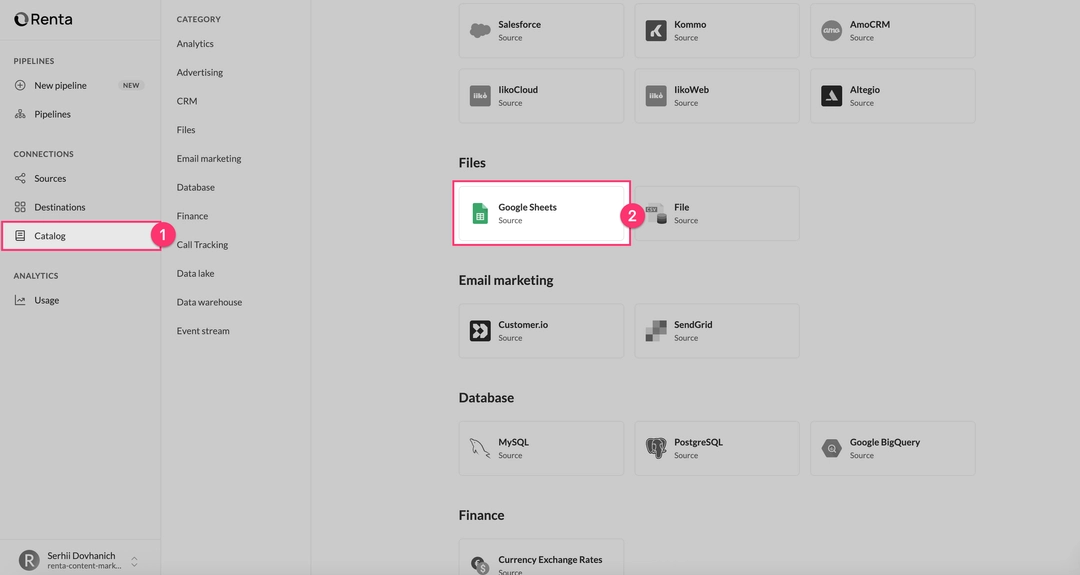Create a New pipeline
The image size is (1080, 575).
point(60,85)
